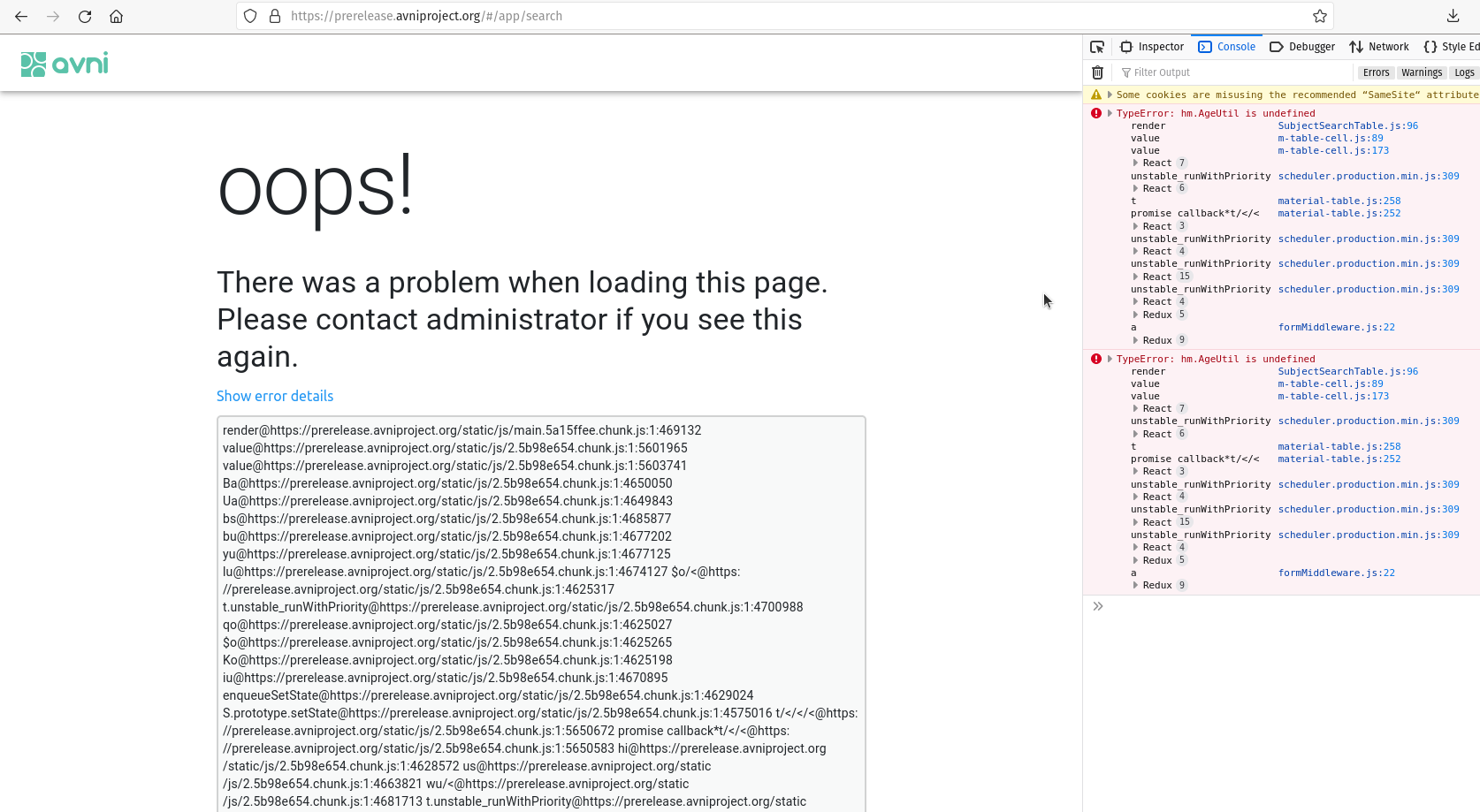The width and height of the screenshot is (1480, 812).
Task: Open browser Downloads via the arrow icon
Action: [x=1453, y=15]
